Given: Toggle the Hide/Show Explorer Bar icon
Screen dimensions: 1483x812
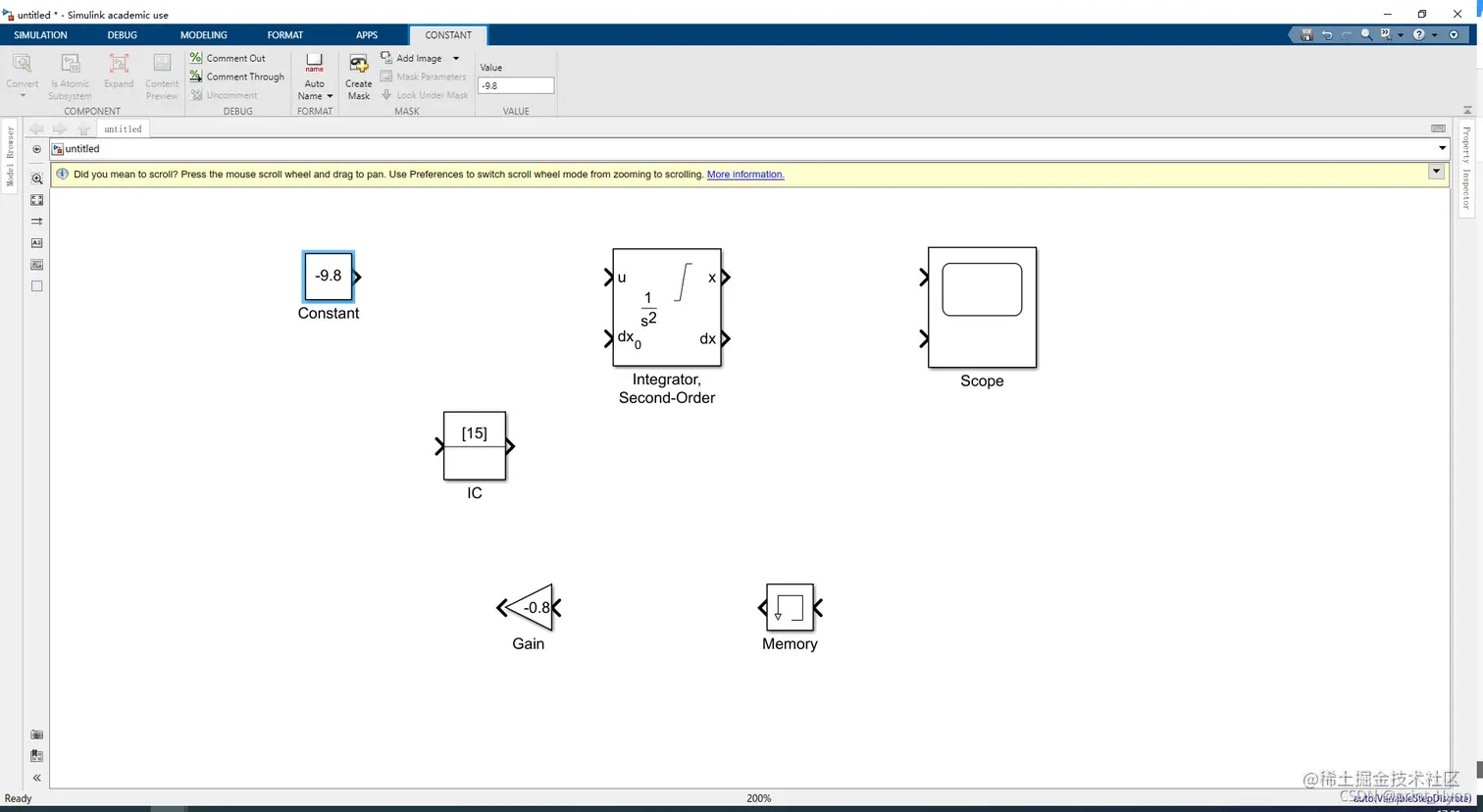Looking at the screenshot, I should (36, 149).
